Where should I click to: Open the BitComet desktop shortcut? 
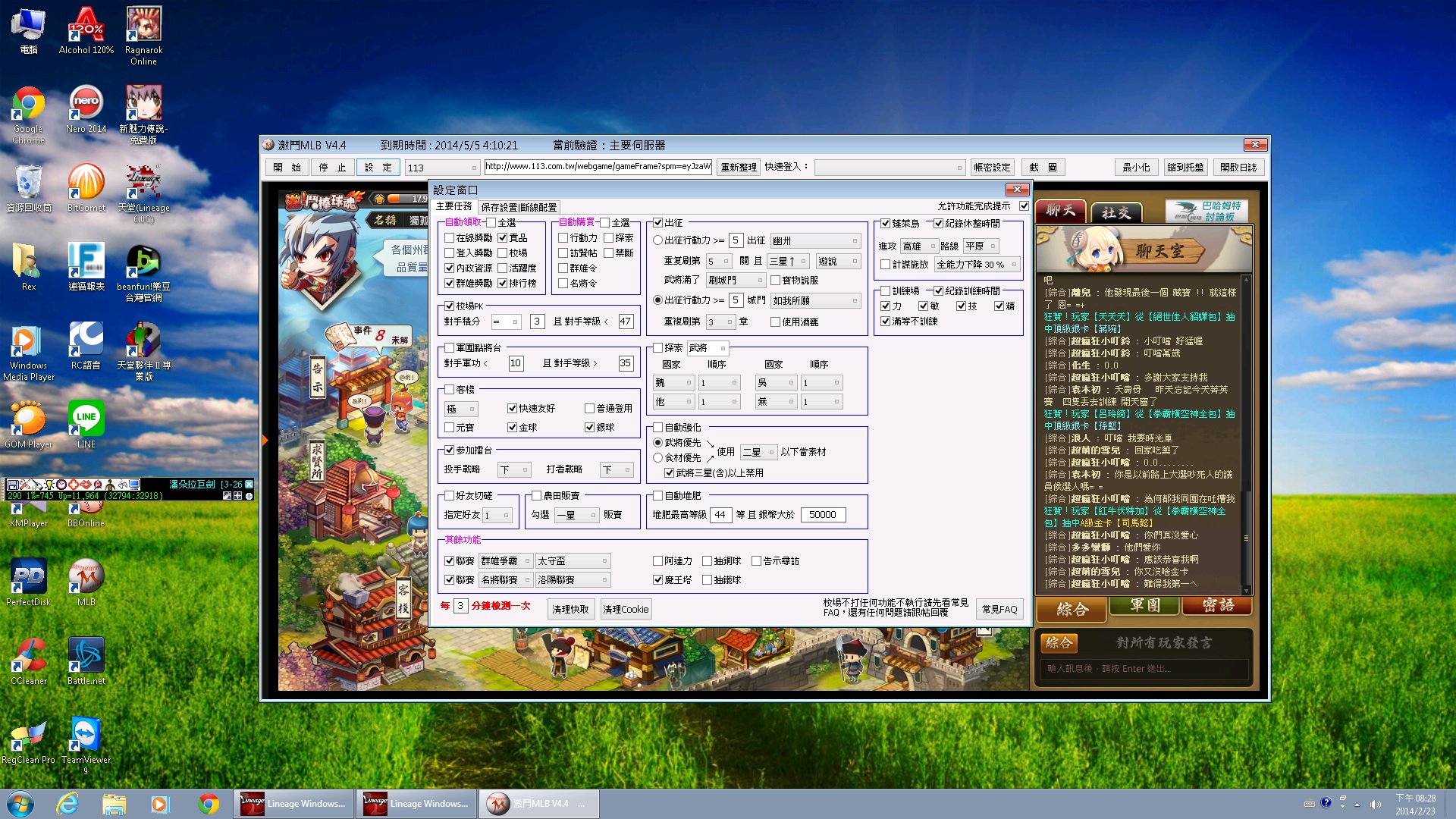[86, 188]
